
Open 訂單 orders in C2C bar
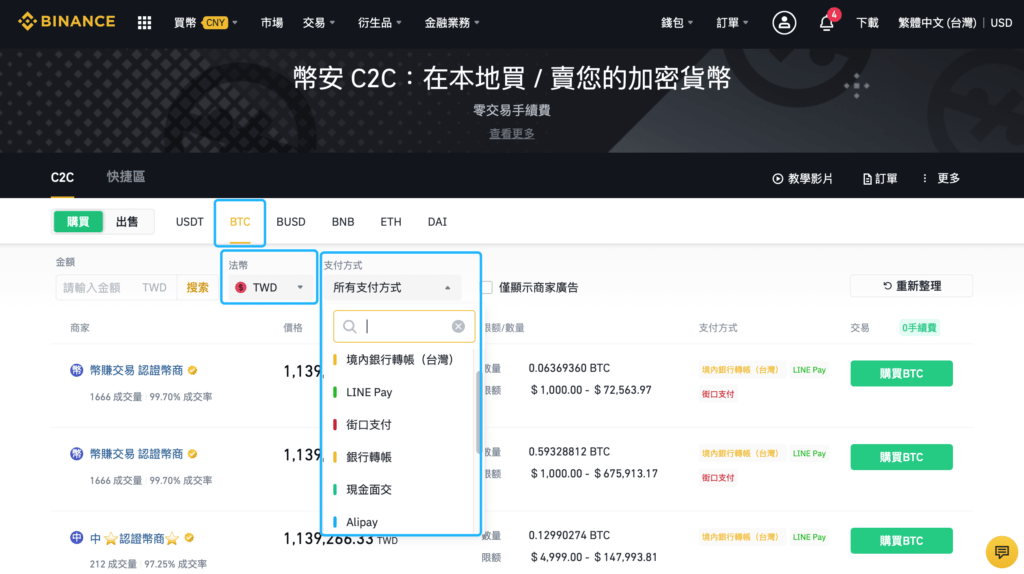tap(880, 178)
